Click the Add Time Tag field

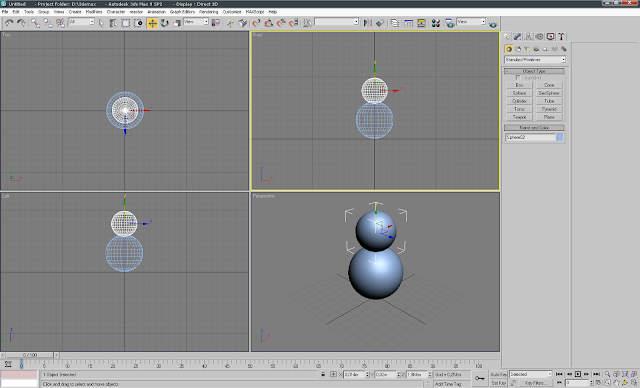(x=451, y=384)
